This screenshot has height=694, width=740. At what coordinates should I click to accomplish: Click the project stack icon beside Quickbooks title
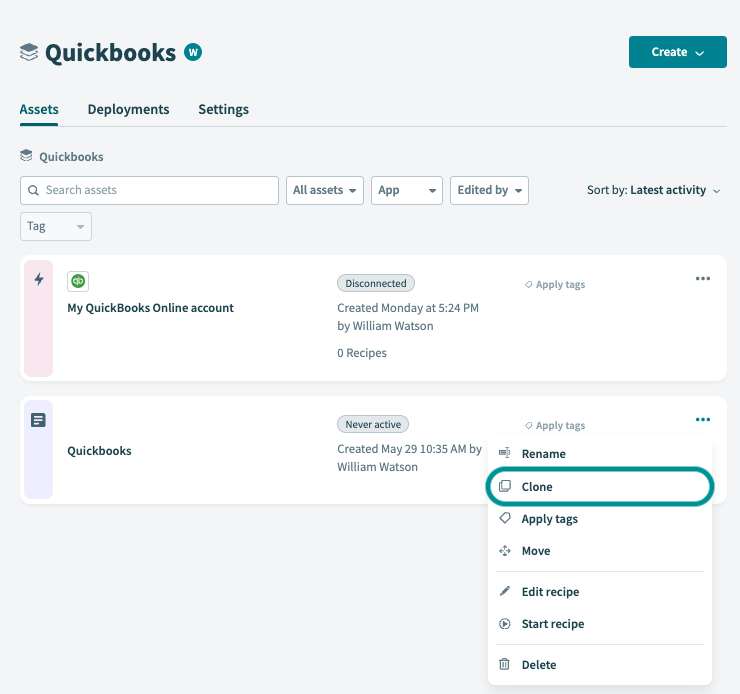tap(29, 52)
